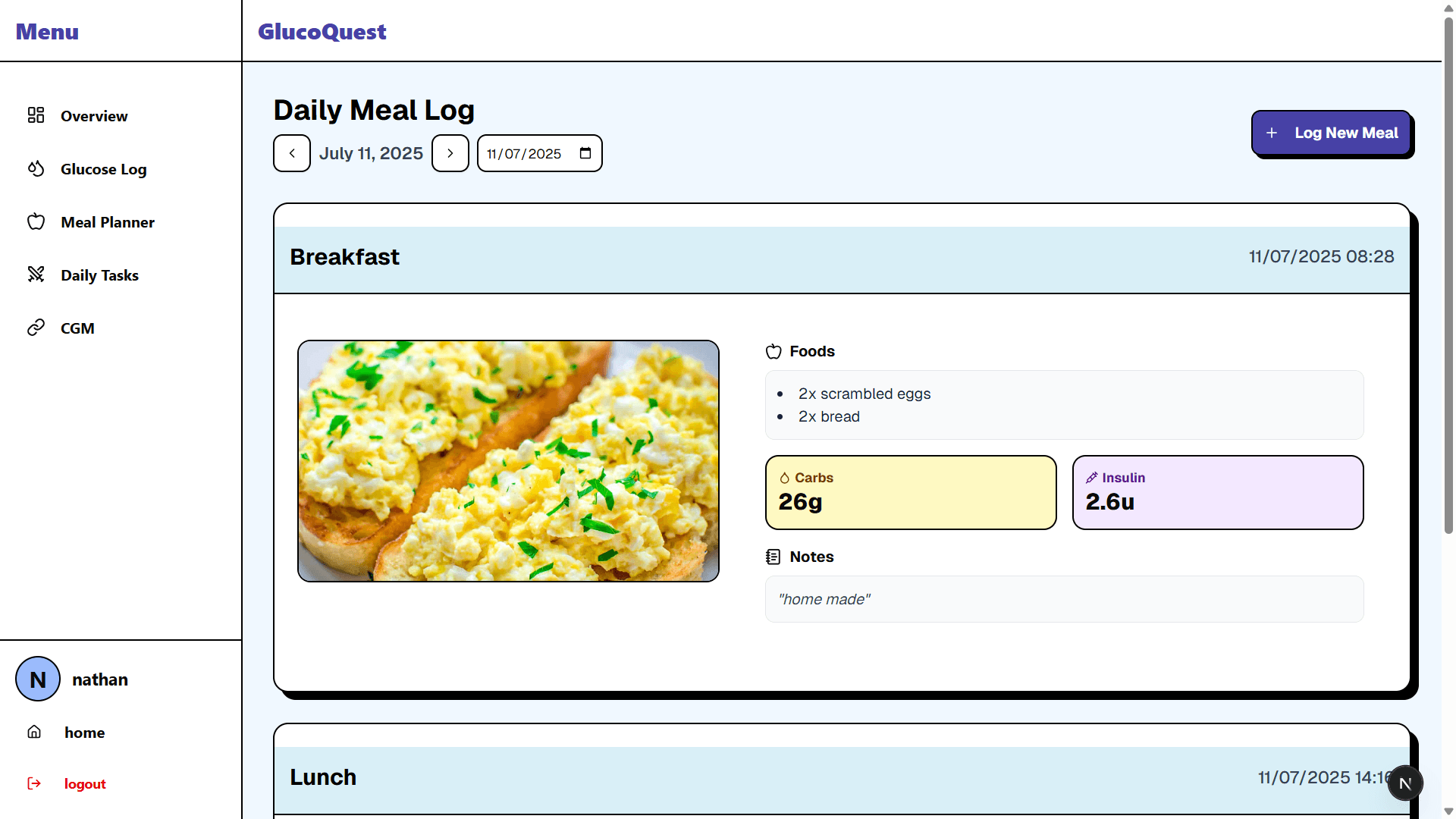
Task: Click the nathan profile avatar
Action: pos(38,679)
